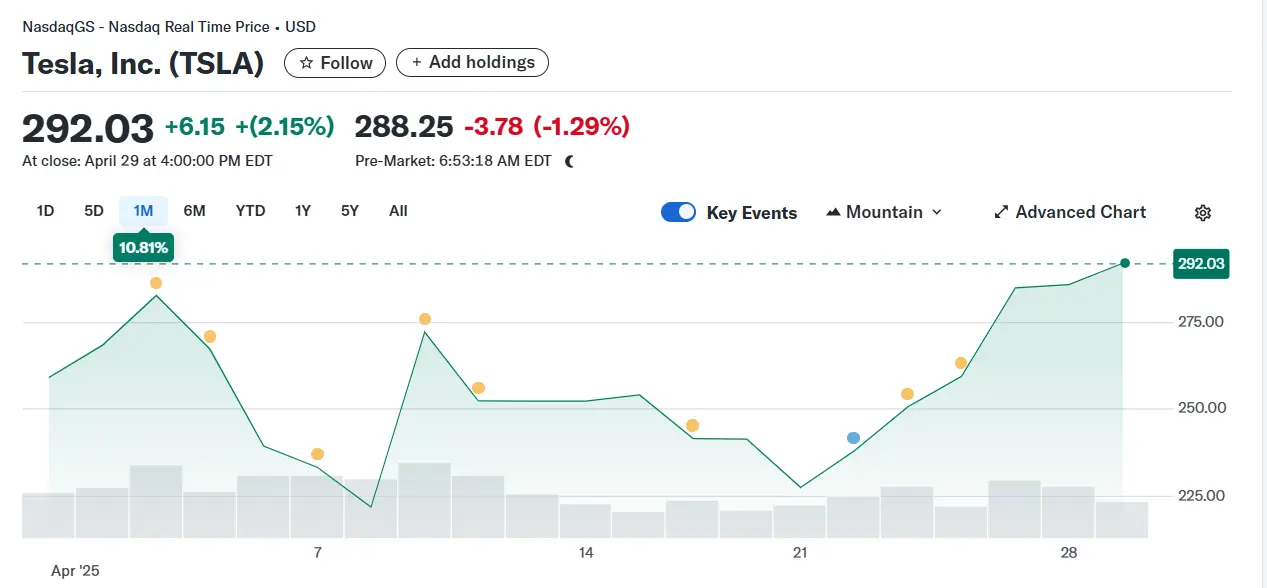
Task: Click the moon pre-market icon
Action: 569,161
